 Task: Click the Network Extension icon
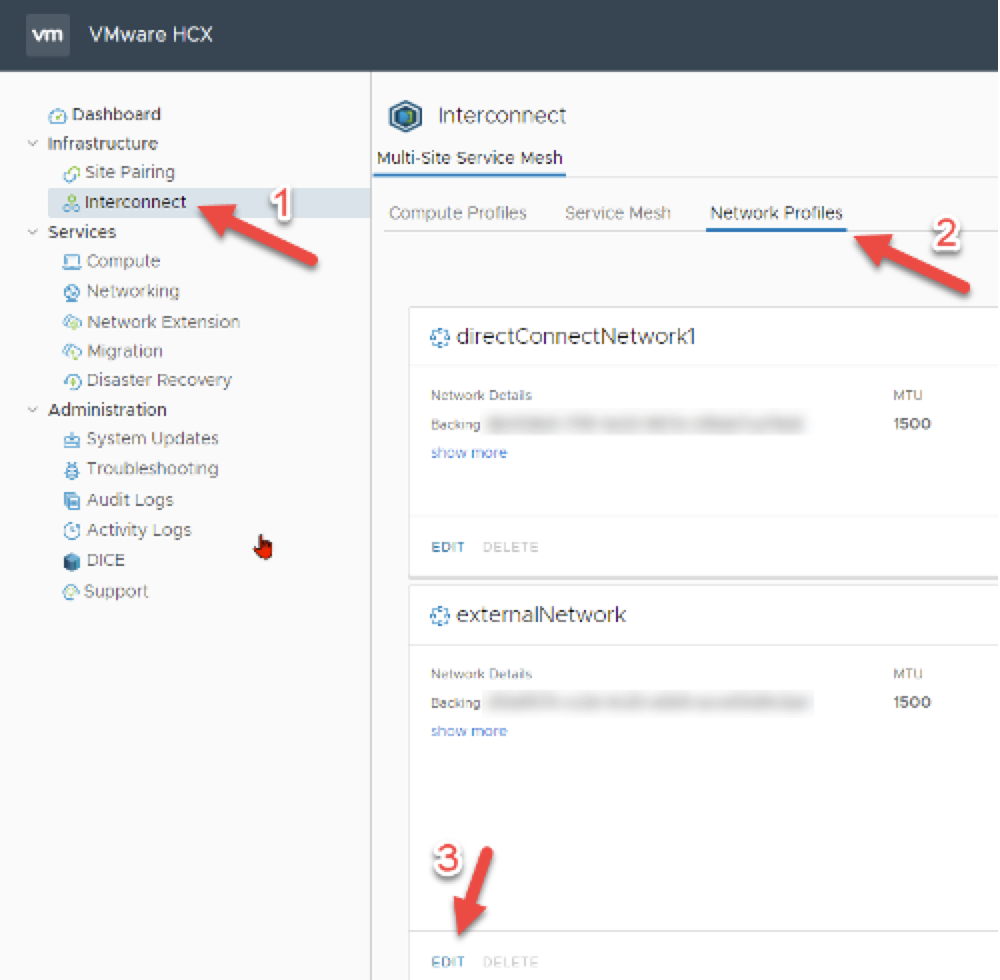tap(72, 322)
